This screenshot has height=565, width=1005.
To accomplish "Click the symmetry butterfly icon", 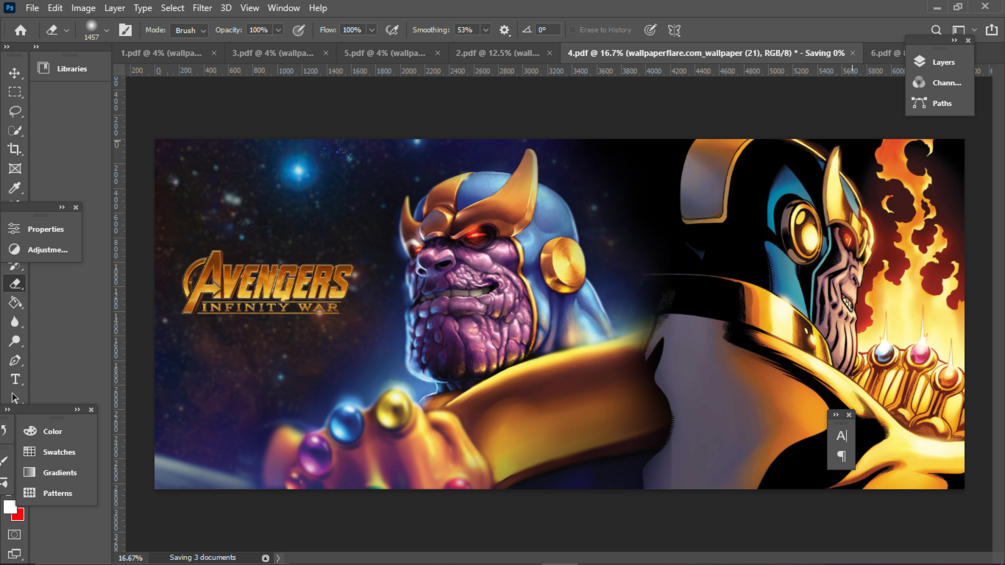I will click(x=674, y=30).
